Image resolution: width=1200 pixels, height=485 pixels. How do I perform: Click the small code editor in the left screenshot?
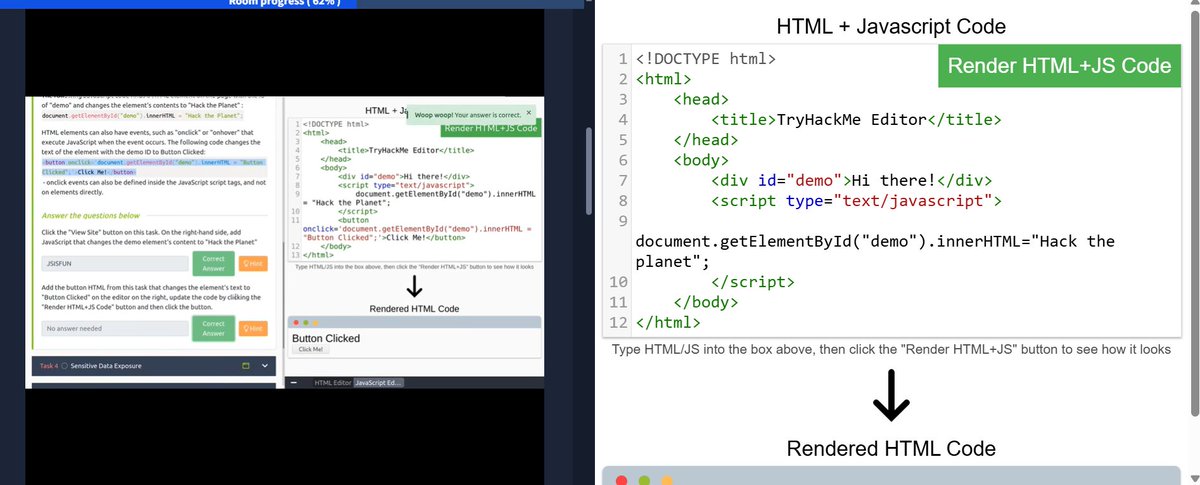[414, 190]
